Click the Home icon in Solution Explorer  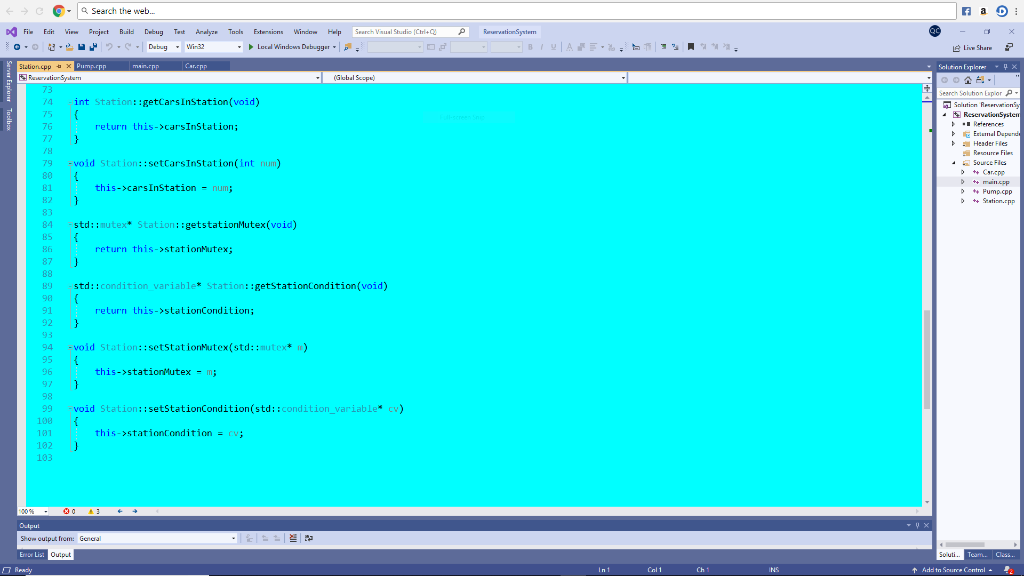968,80
